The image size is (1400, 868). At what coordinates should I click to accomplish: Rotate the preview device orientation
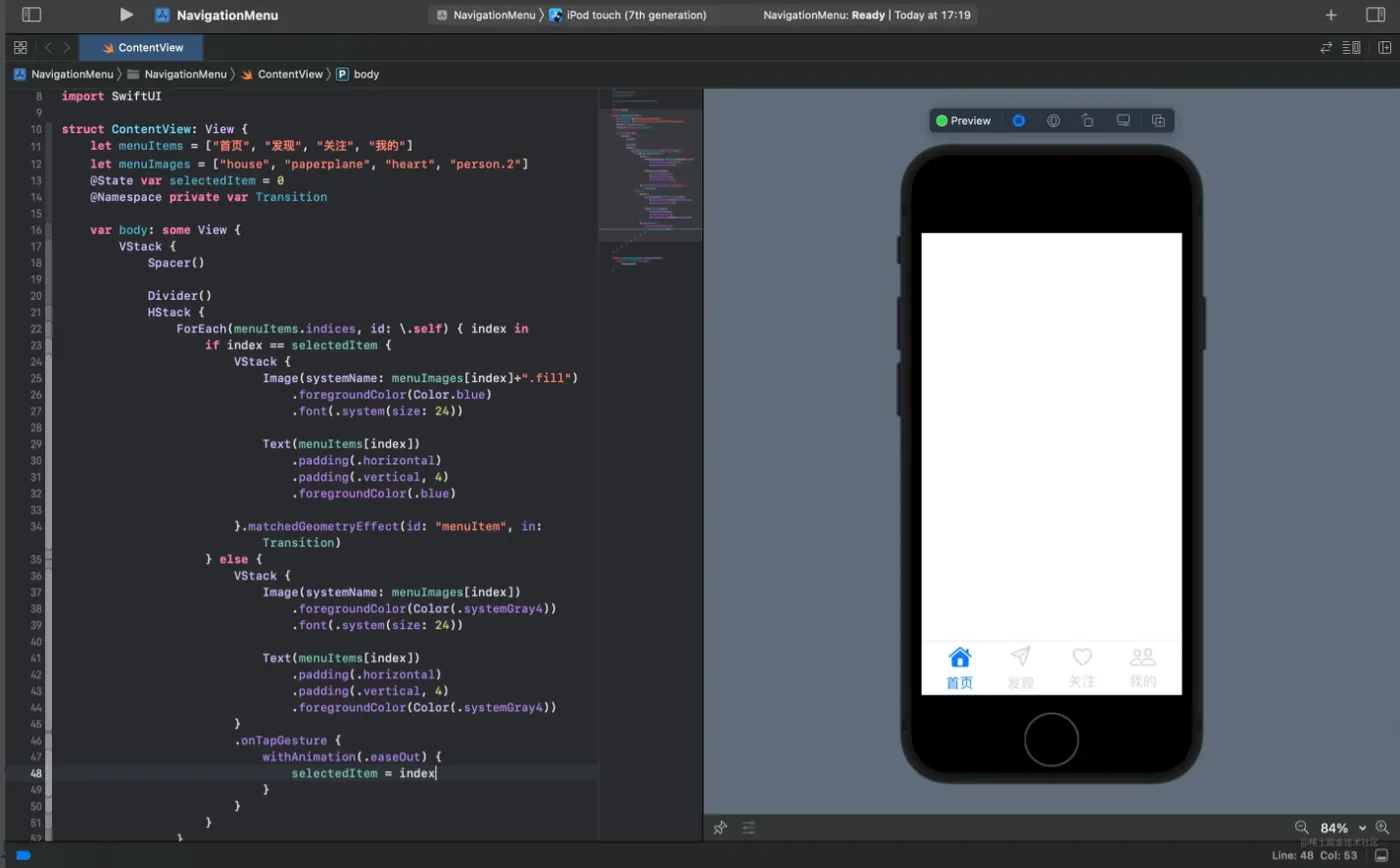[x=1088, y=121]
